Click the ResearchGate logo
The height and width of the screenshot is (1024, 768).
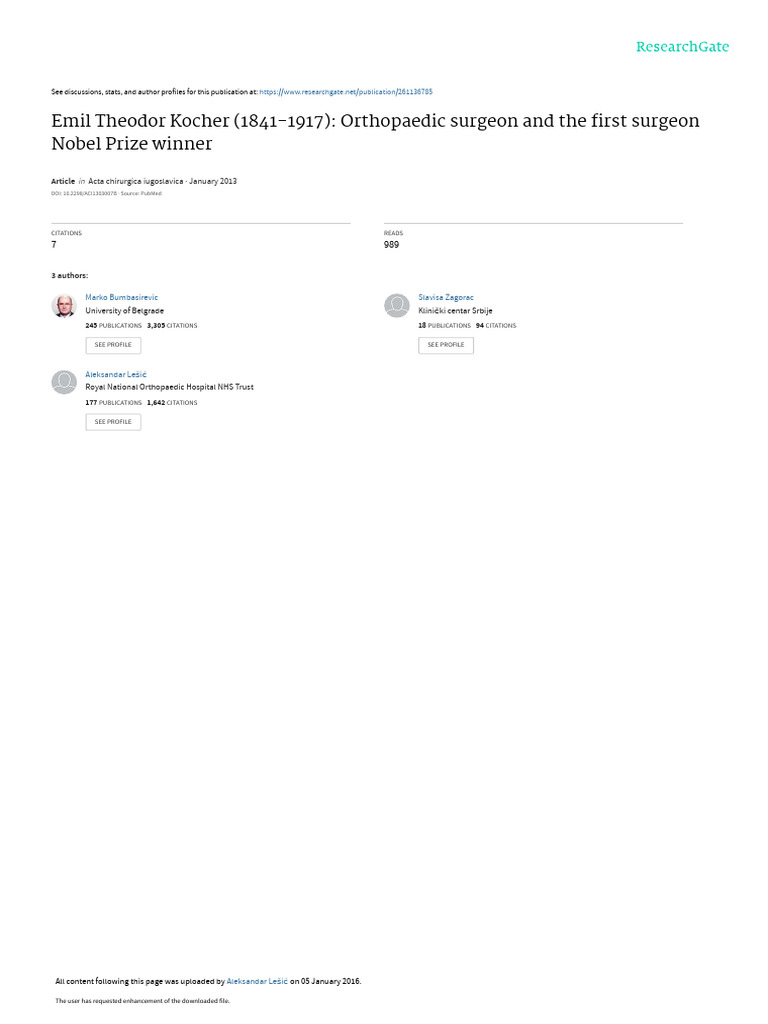tap(682, 47)
